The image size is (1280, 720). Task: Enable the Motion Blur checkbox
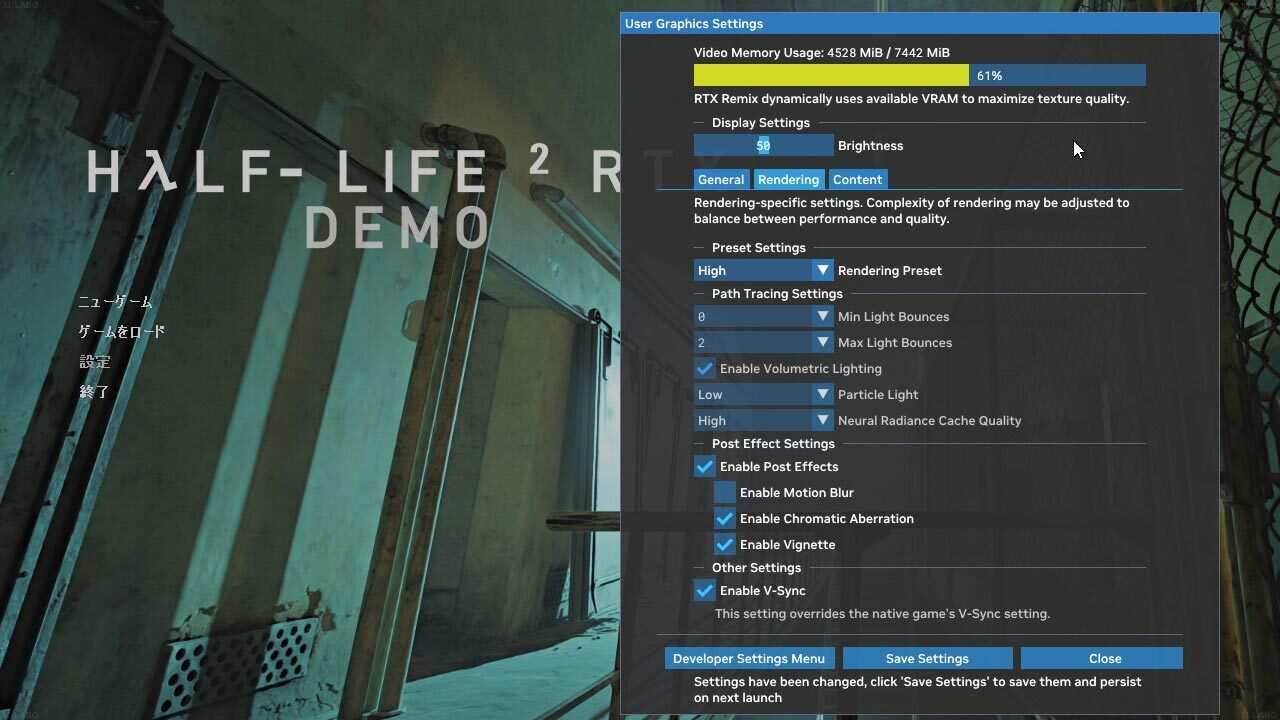click(x=725, y=493)
